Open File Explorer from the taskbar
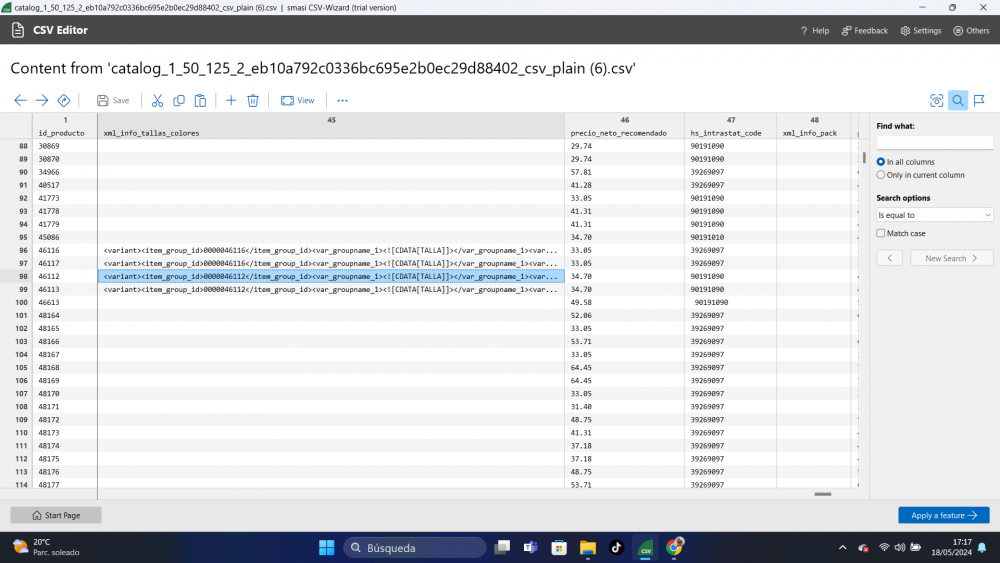The image size is (1000, 563). pos(588,548)
